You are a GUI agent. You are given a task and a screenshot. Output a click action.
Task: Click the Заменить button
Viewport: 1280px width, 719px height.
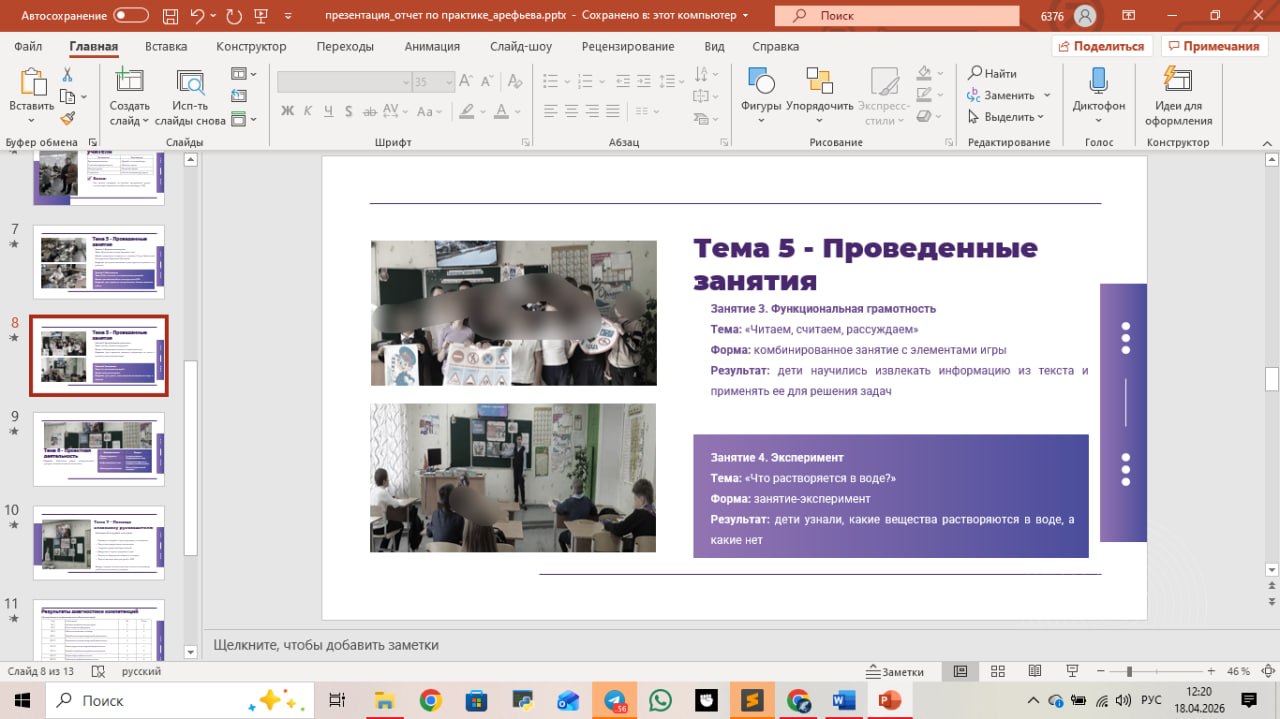[x=1001, y=95]
